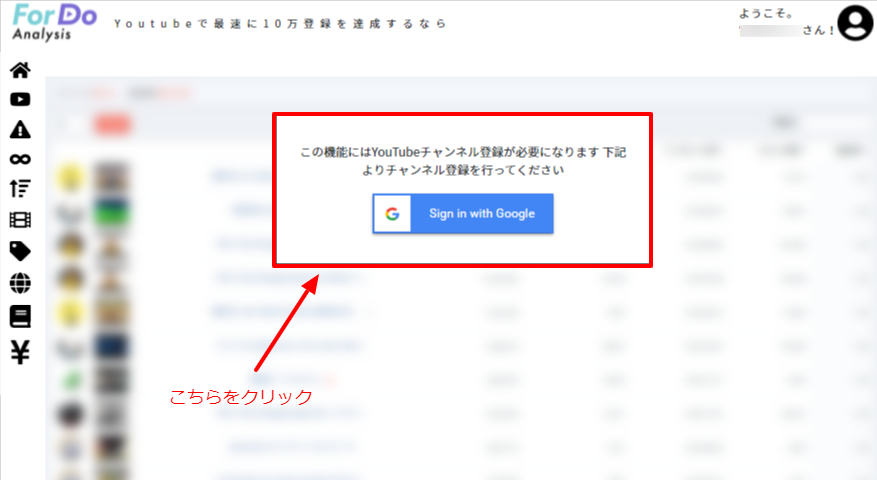Open the home icon in sidebar

20,70
